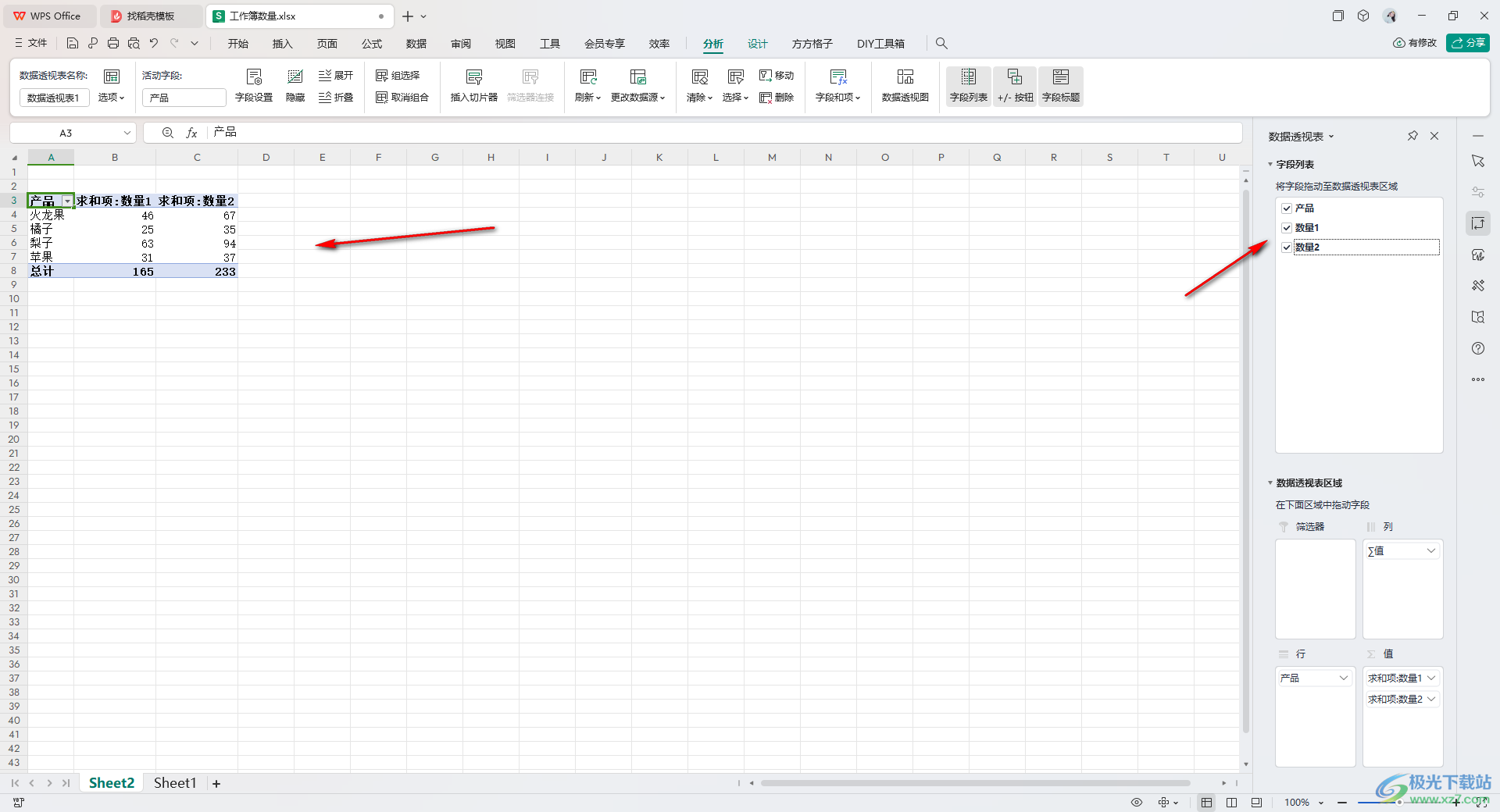
Task: Click 删除 to delete the pivot table
Action: (x=777, y=98)
